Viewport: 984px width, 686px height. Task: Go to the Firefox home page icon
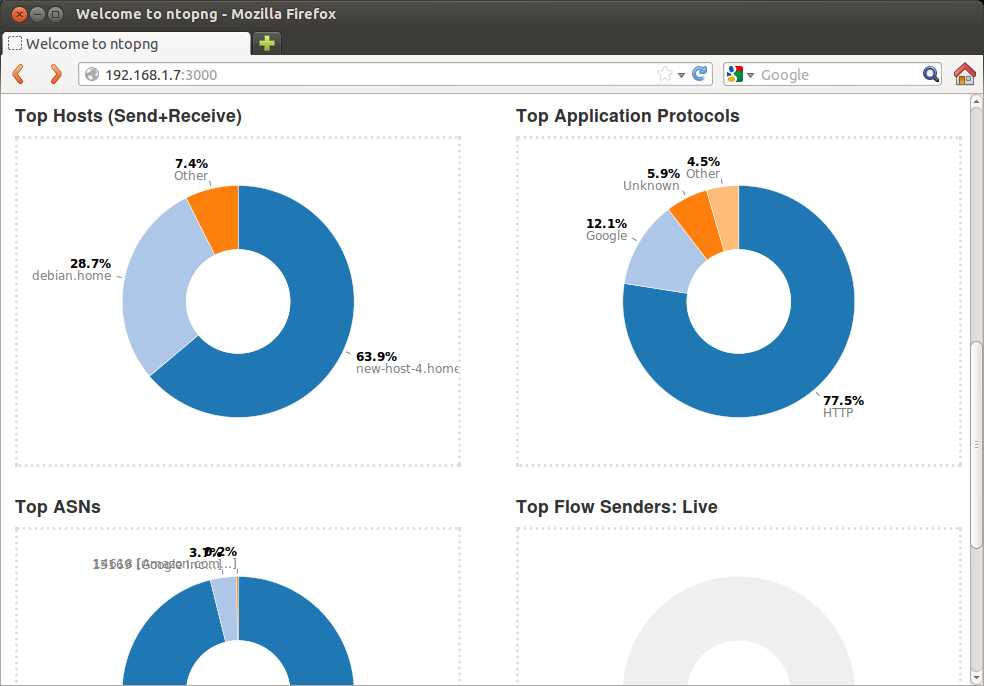point(964,74)
